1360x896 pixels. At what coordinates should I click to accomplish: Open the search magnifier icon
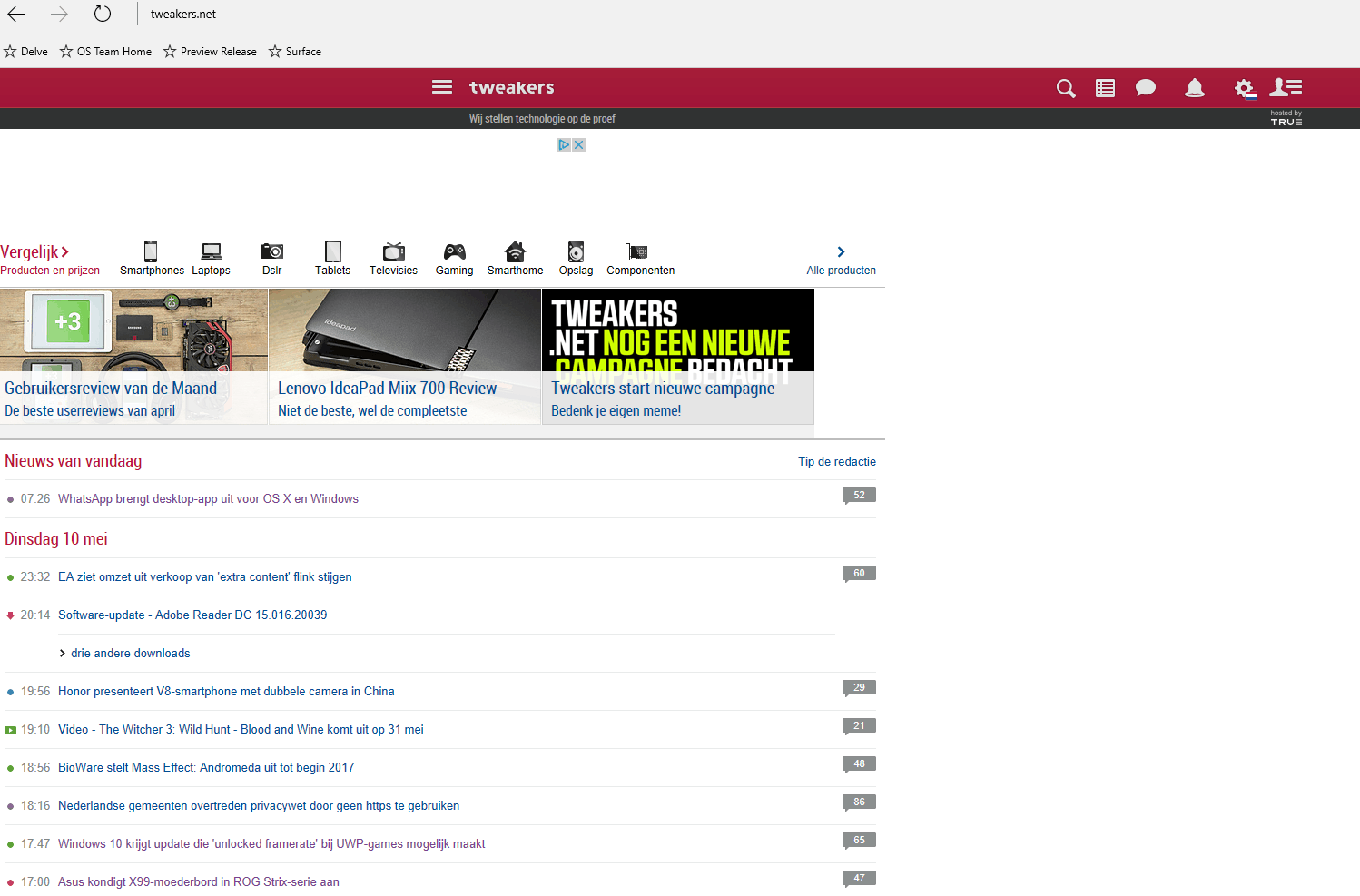pyautogui.click(x=1066, y=88)
